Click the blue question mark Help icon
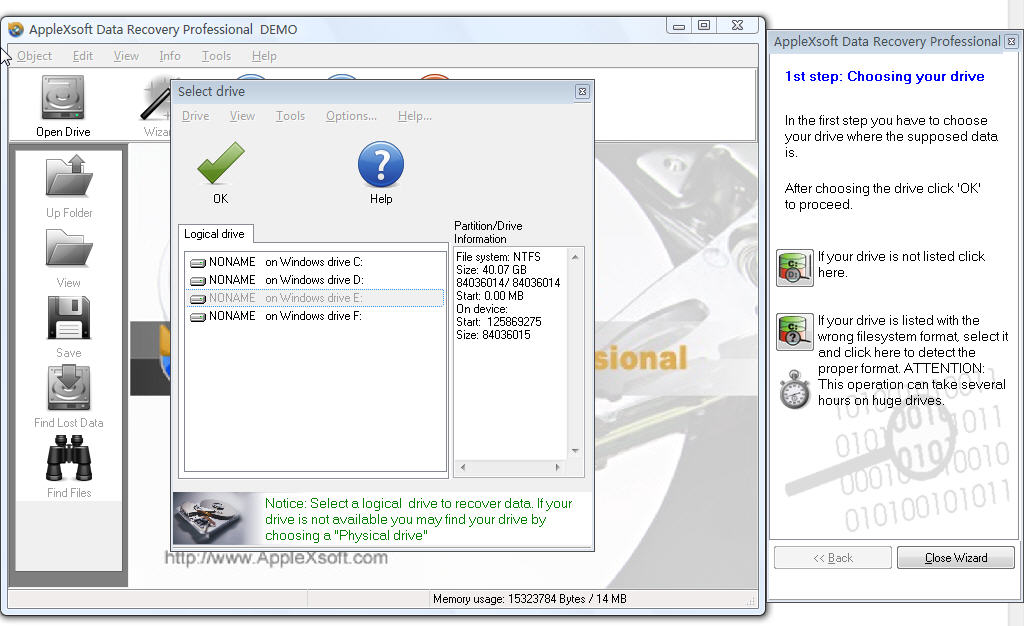Image resolution: width=1024 pixels, height=626 pixels. click(x=381, y=164)
